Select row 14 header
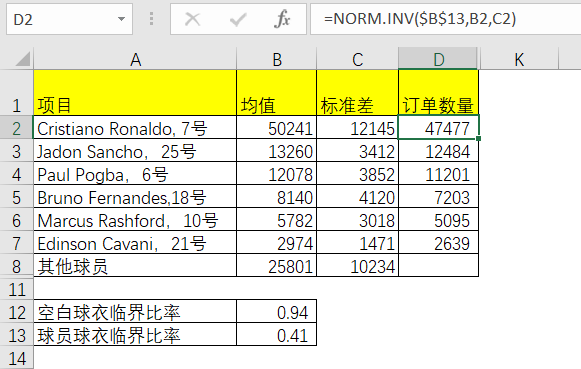Viewport: 581px width, 369px height. 16,358
